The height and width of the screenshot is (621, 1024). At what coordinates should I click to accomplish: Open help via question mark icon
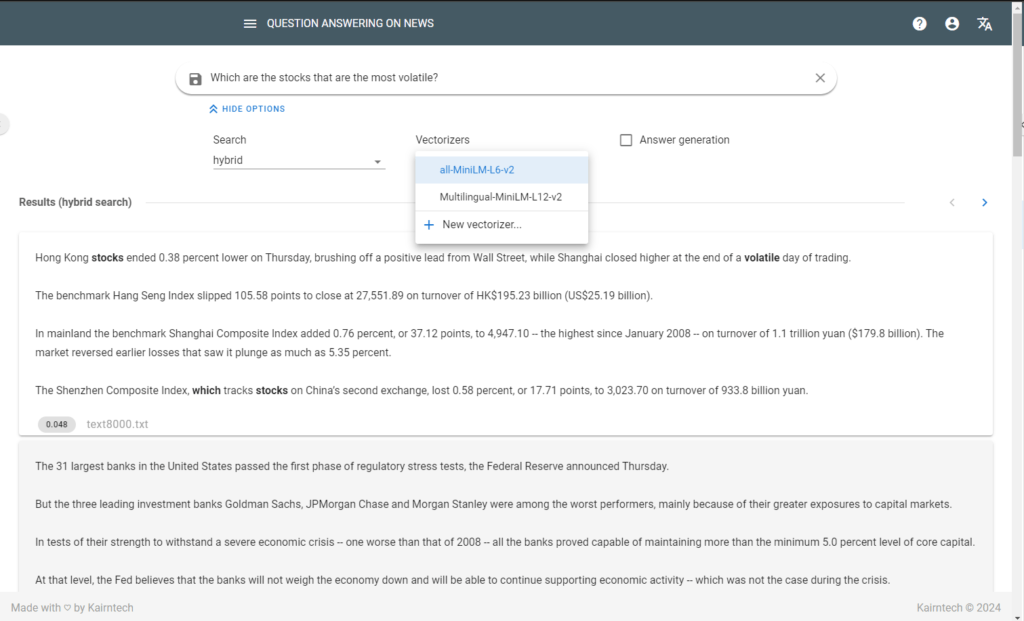920,24
